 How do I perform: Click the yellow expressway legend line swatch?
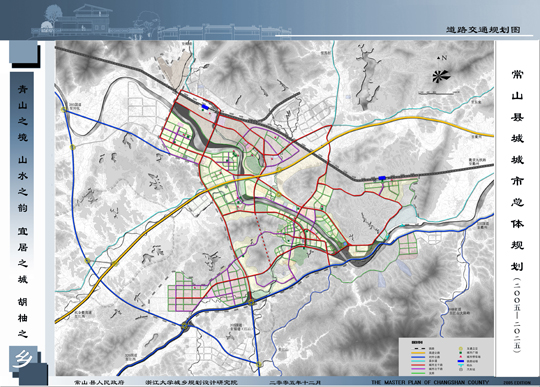click(x=418, y=353)
